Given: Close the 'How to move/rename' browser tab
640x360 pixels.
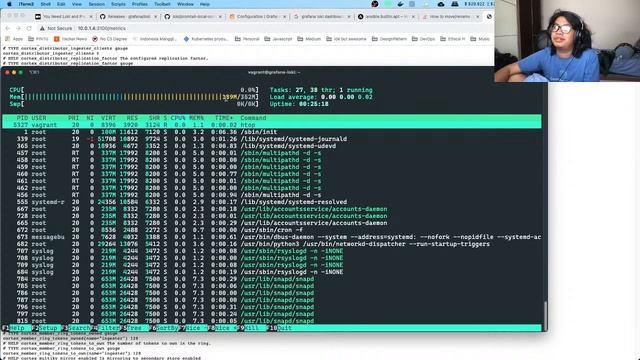Looking at the screenshot, I should (x=478, y=17).
